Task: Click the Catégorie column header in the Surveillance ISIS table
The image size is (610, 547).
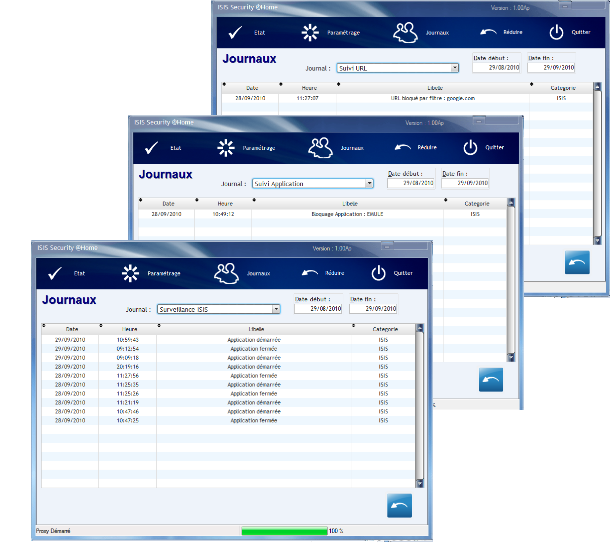Action: pos(384,328)
